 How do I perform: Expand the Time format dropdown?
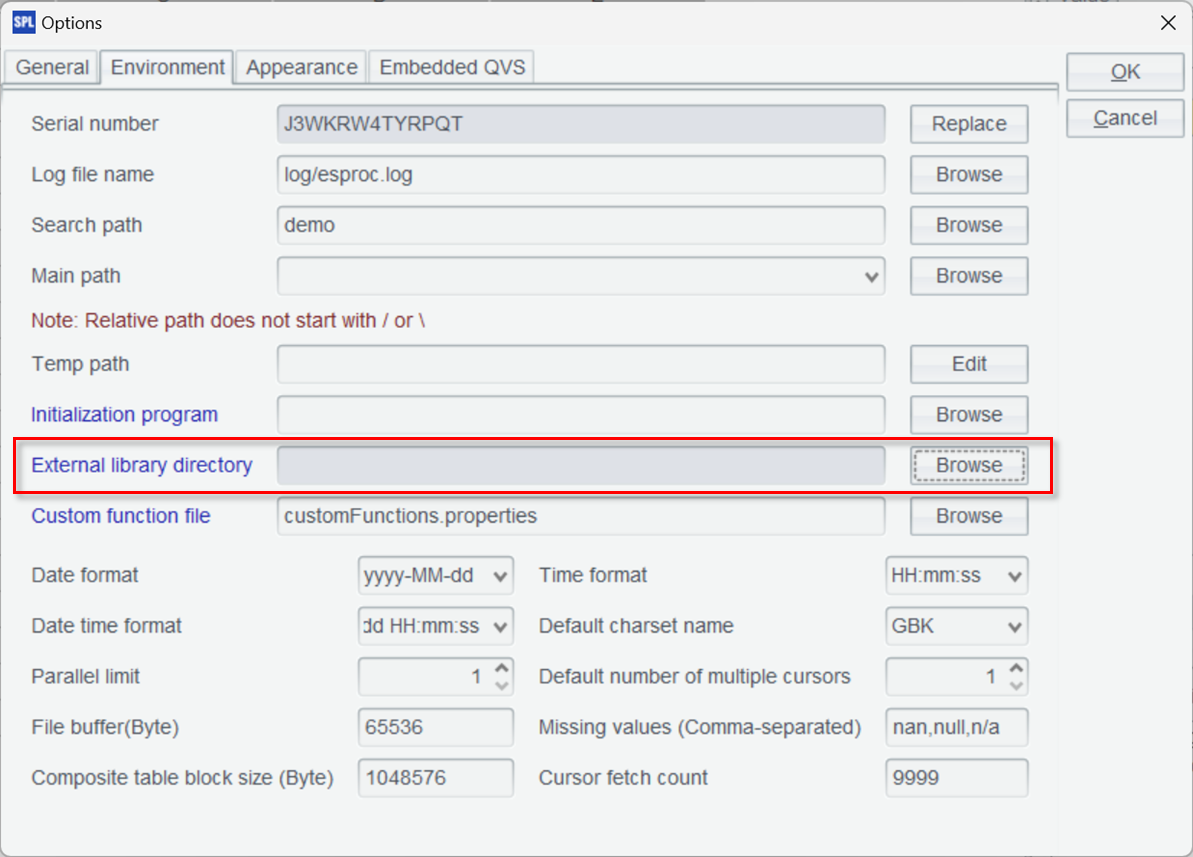click(x=1015, y=576)
